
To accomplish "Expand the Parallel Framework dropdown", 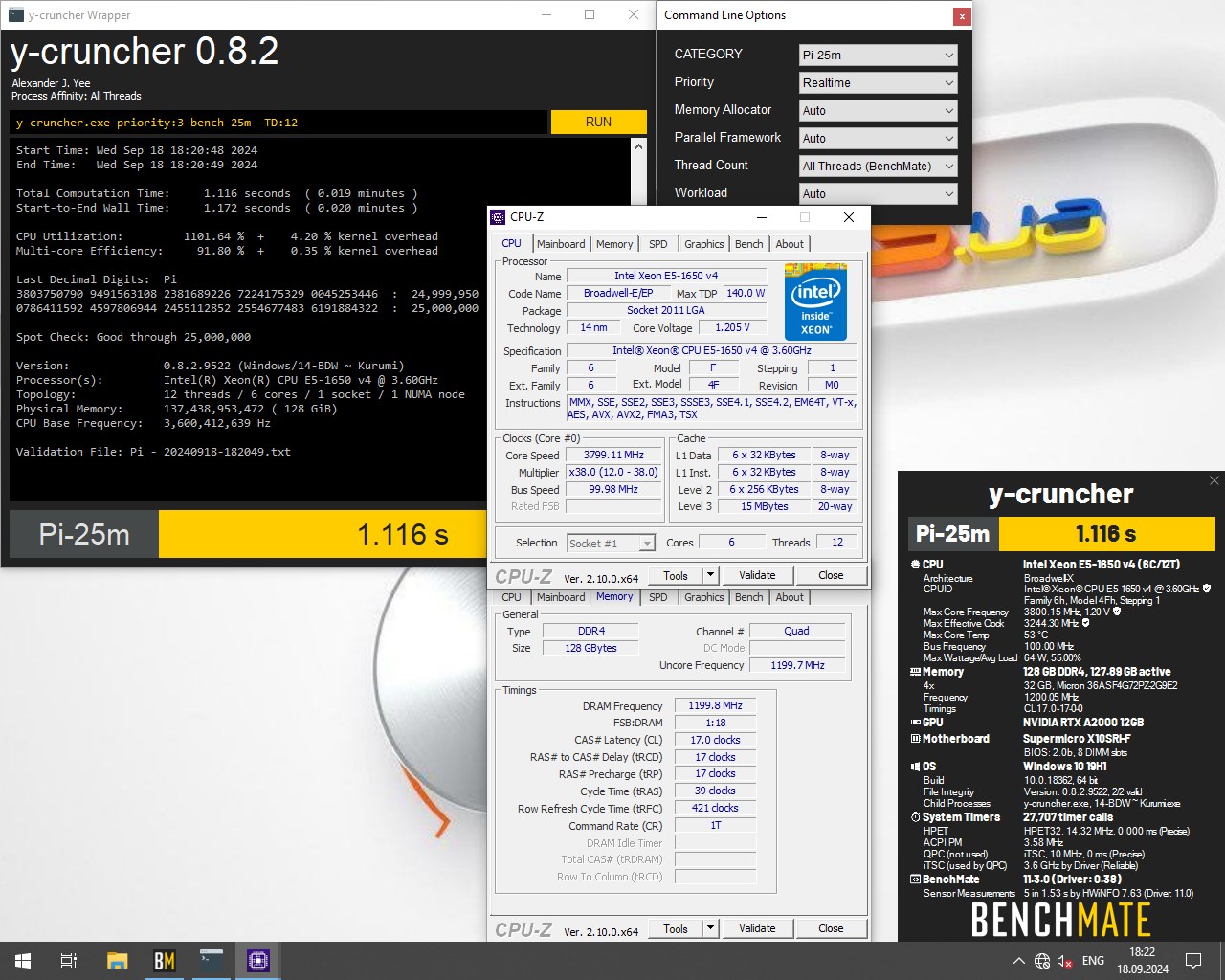I will 878,139.
